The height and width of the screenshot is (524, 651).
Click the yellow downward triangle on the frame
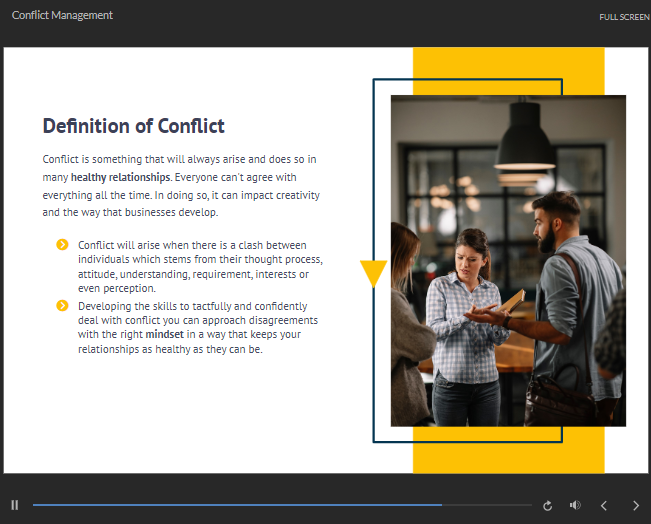(373, 273)
